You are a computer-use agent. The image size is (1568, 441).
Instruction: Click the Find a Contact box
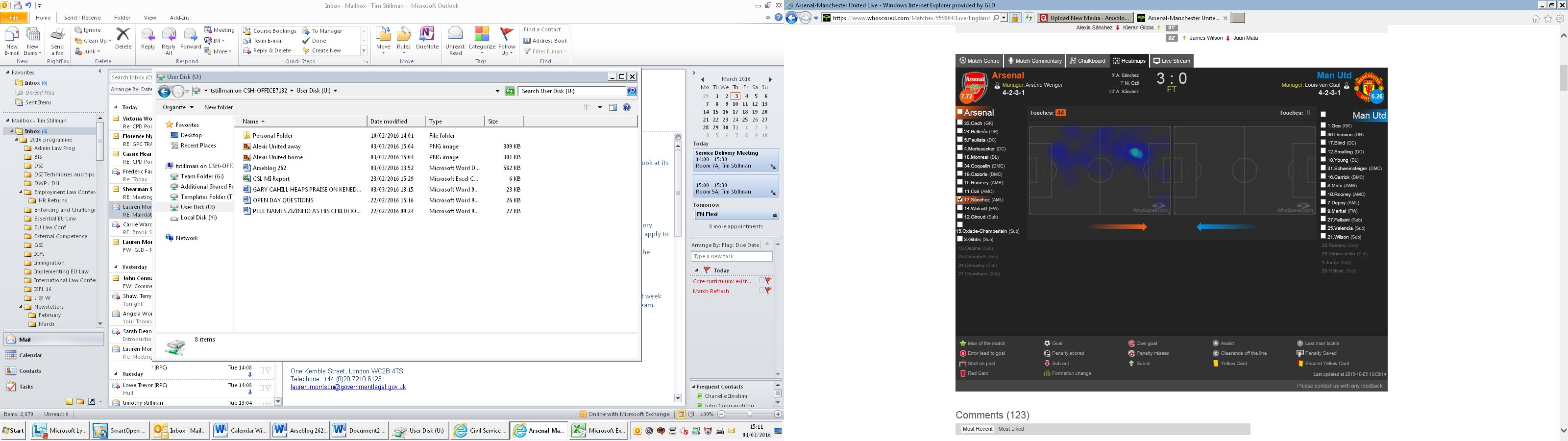[545, 30]
